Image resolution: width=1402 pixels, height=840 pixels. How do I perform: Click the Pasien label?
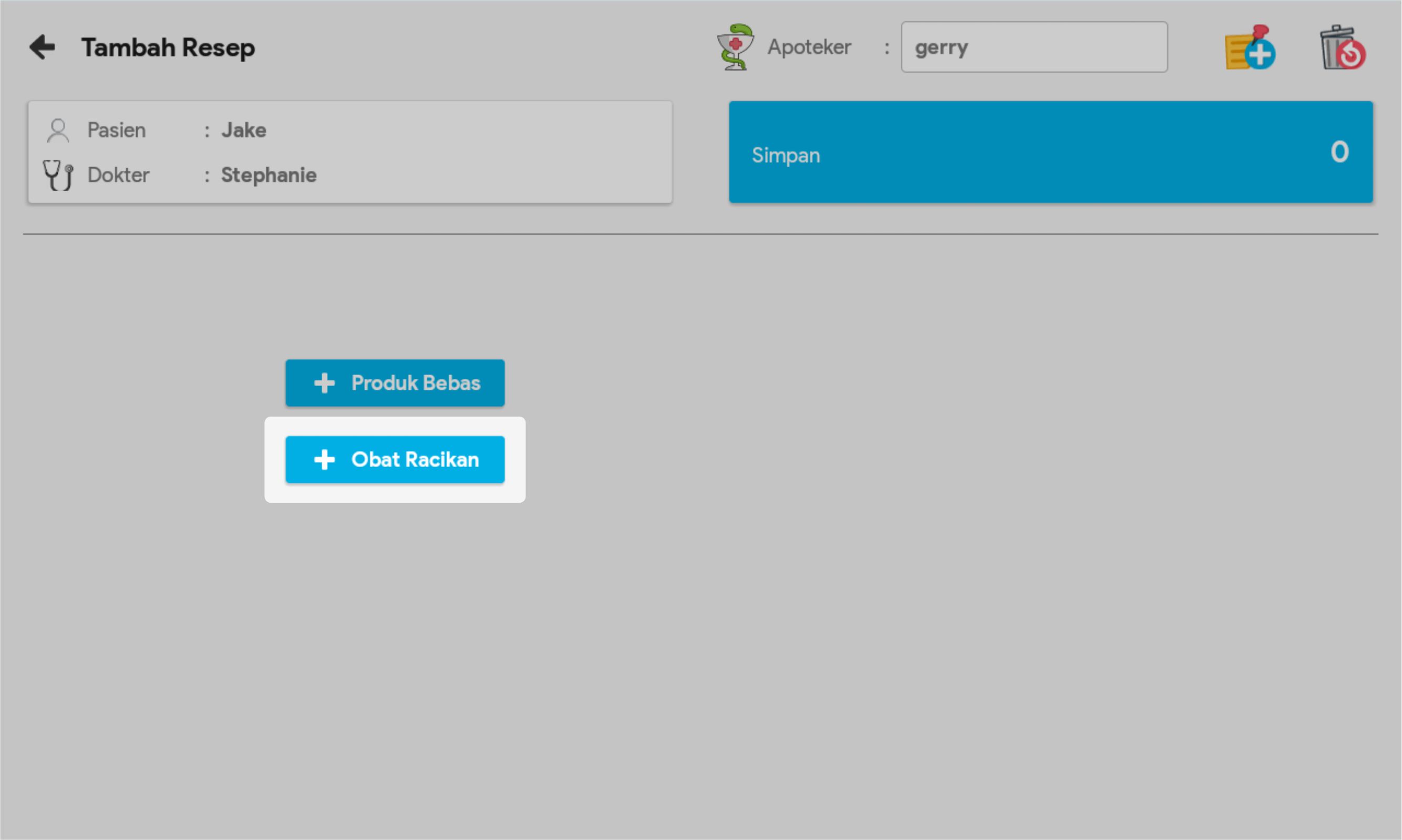[116, 130]
